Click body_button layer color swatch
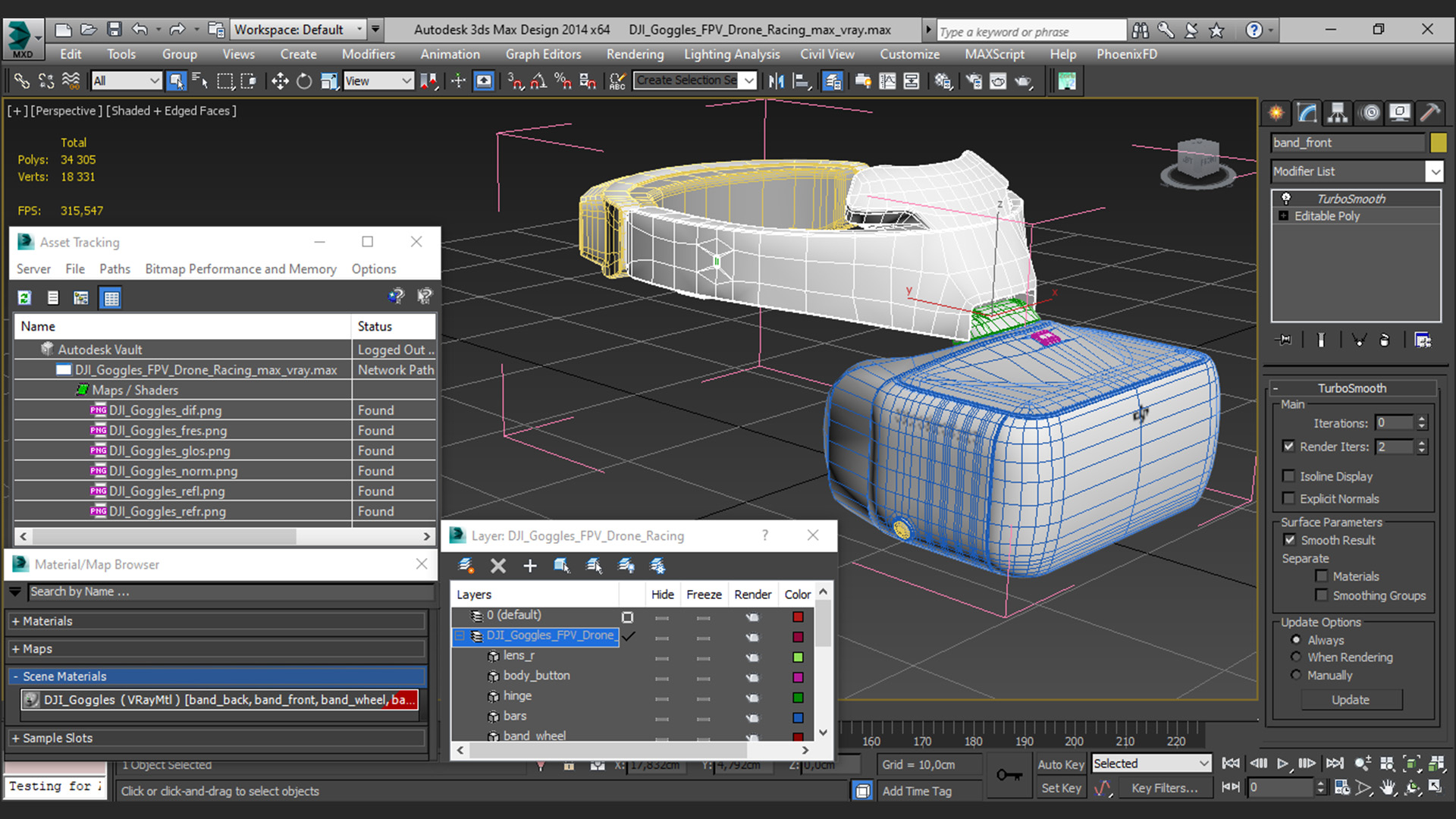Viewport: 1456px width, 819px height. (798, 676)
